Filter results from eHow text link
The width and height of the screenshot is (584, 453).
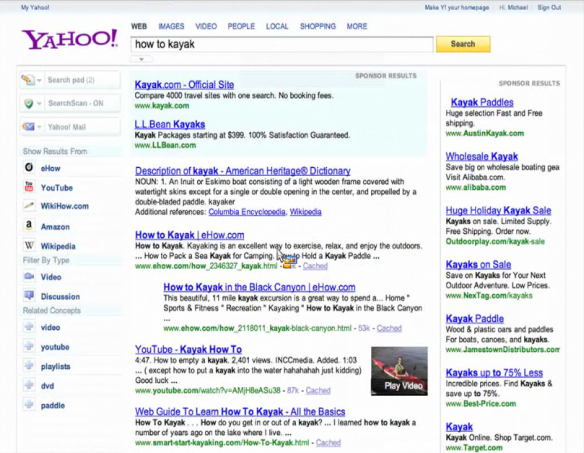coord(51,168)
